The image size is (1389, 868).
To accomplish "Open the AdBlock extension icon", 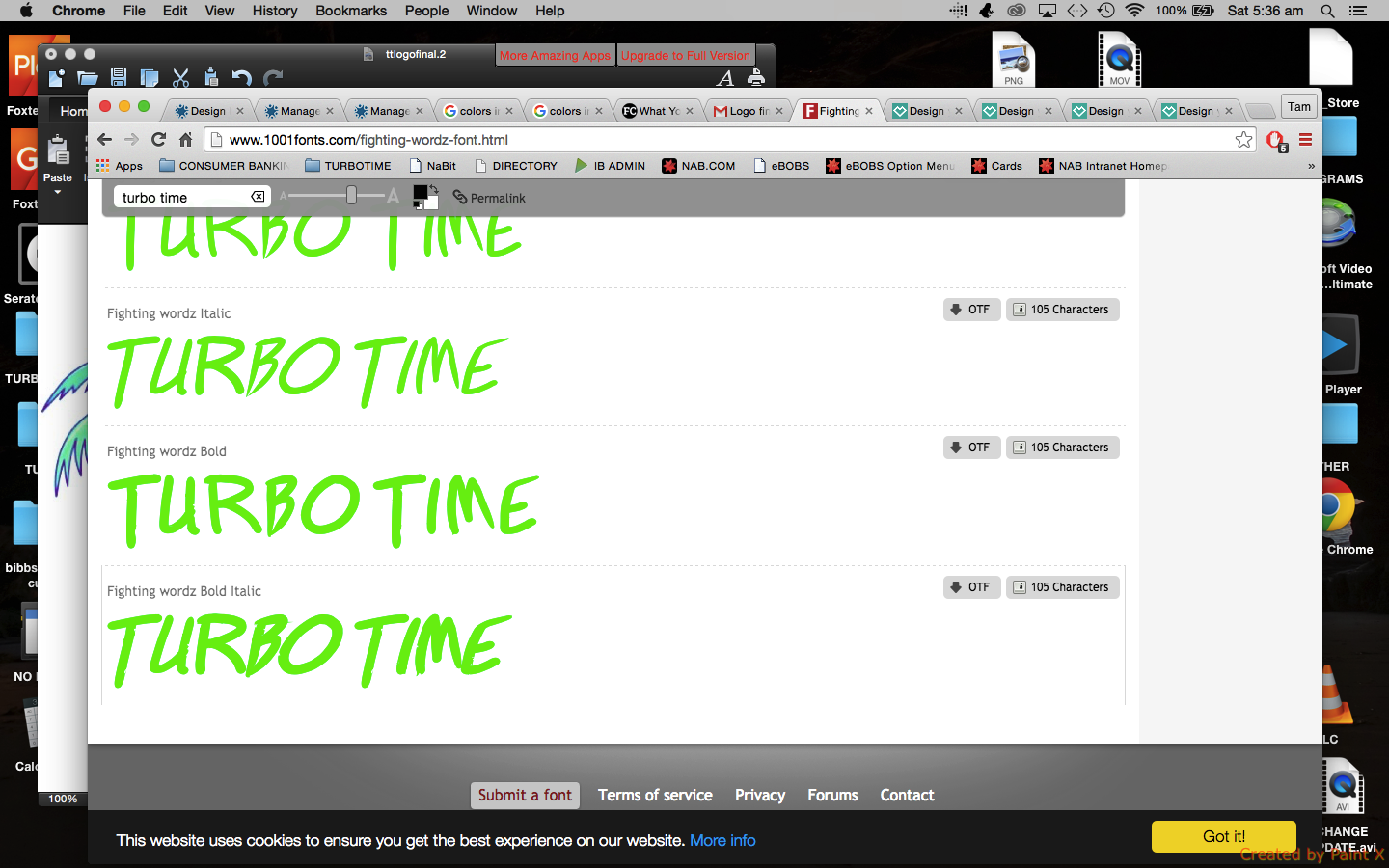I will (x=1275, y=141).
